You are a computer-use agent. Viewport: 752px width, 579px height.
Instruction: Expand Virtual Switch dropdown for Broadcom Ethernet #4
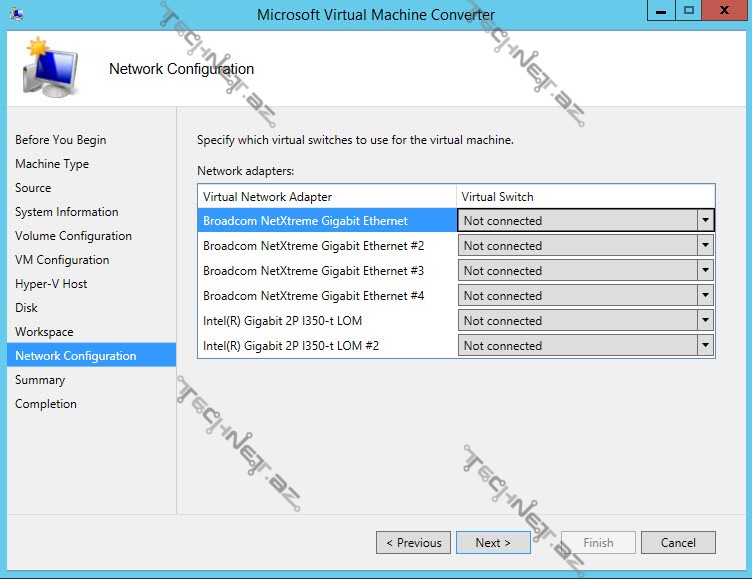(x=705, y=296)
